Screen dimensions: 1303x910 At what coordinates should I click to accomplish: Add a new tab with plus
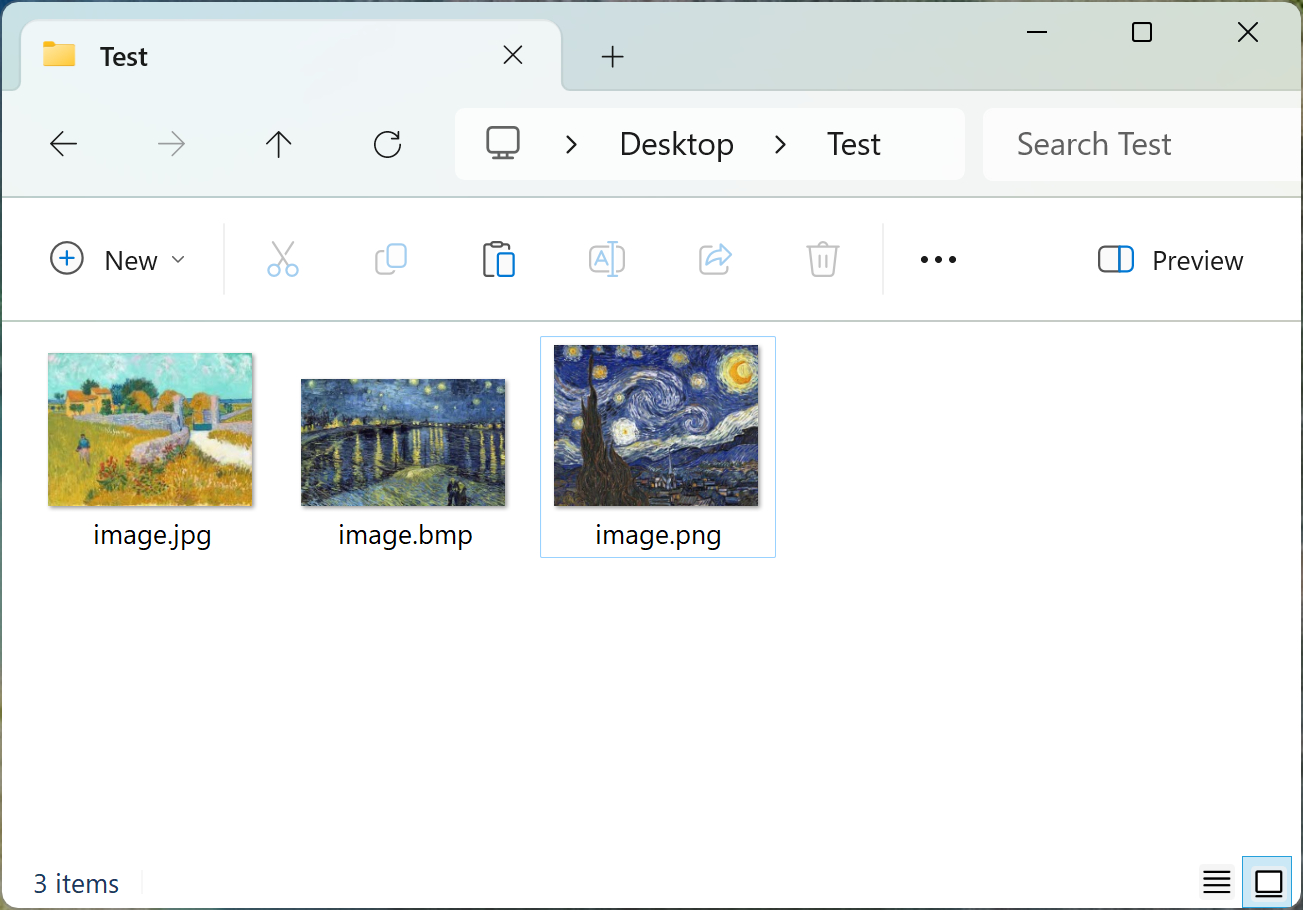[x=612, y=57]
